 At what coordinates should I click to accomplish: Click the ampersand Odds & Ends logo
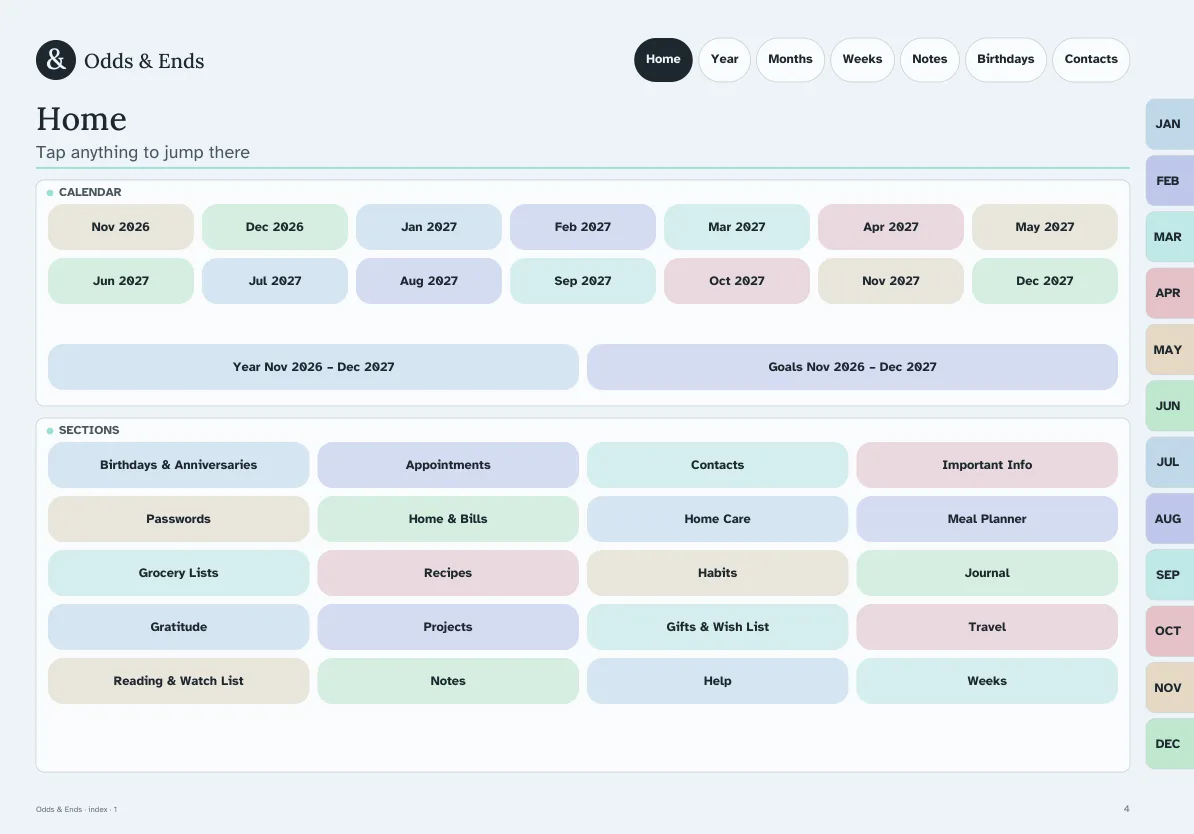point(56,60)
